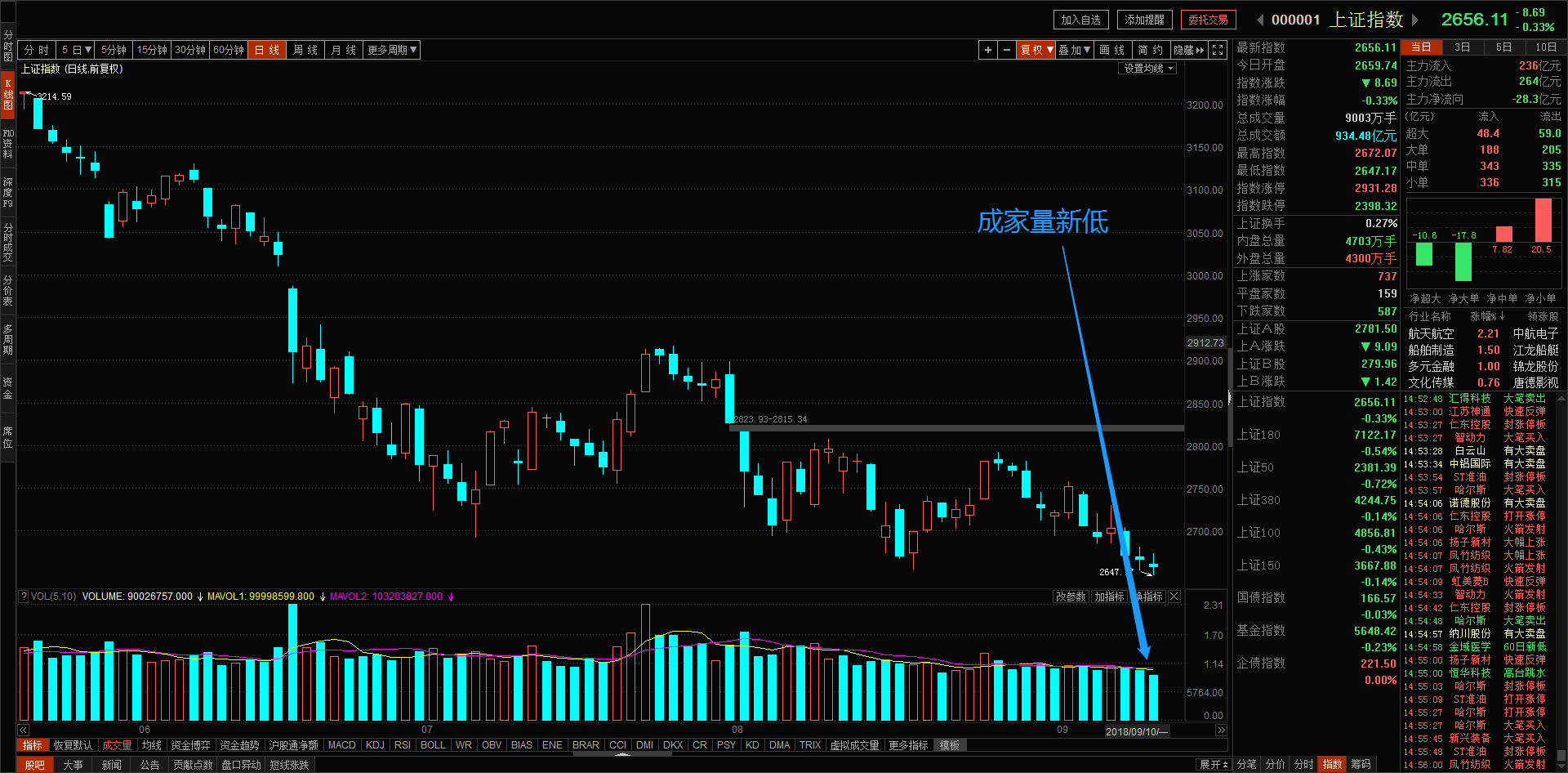Open the 复权 dropdown
Viewport: 1568px width, 773px height.
click(x=1036, y=50)
